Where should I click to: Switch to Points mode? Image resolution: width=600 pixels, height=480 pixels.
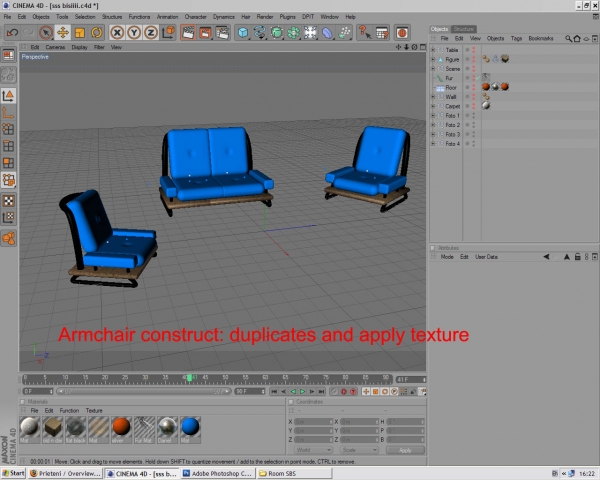tap(8, 129)
